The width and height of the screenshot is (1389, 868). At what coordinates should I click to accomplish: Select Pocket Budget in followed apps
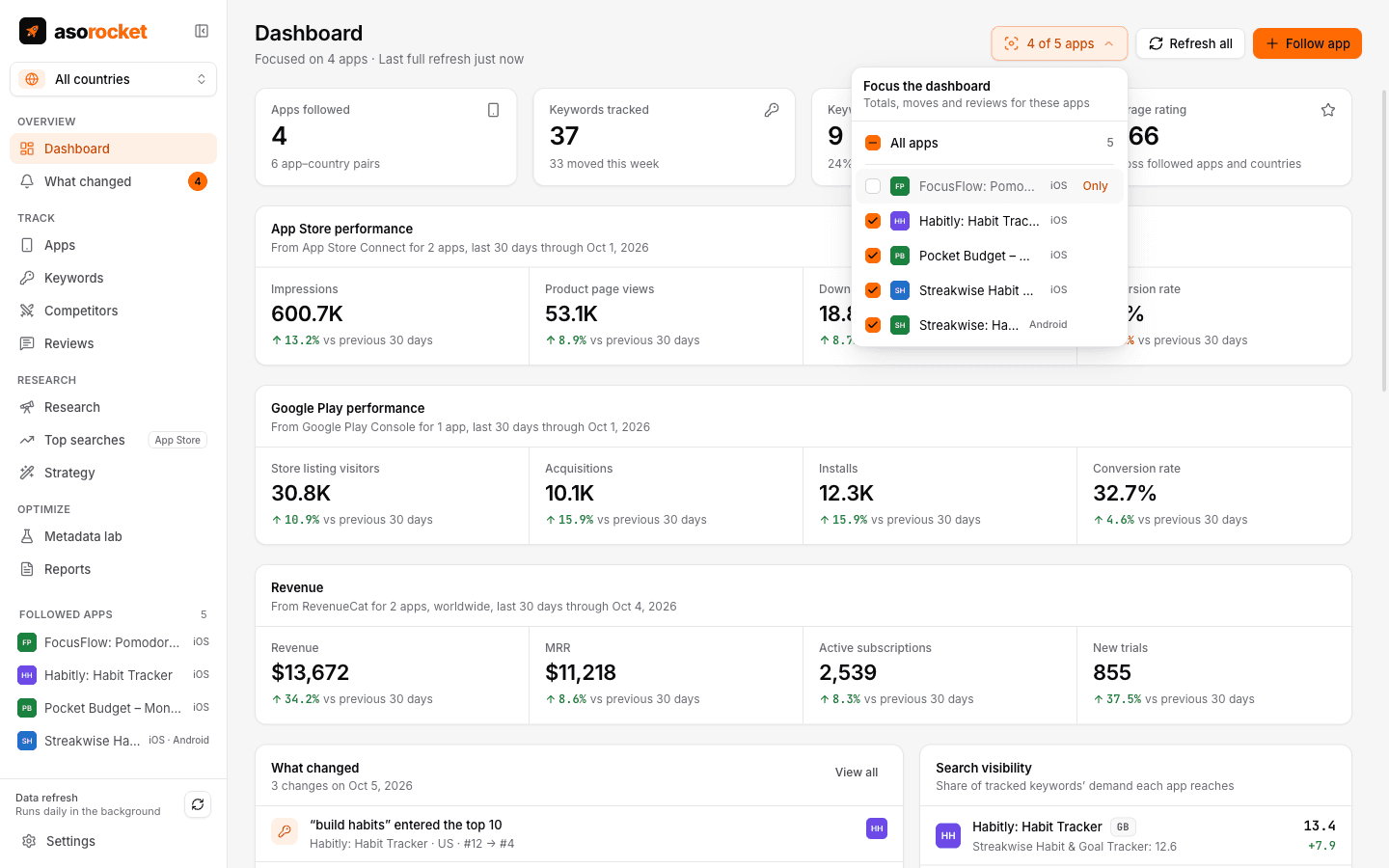click(x=113, y=708)
